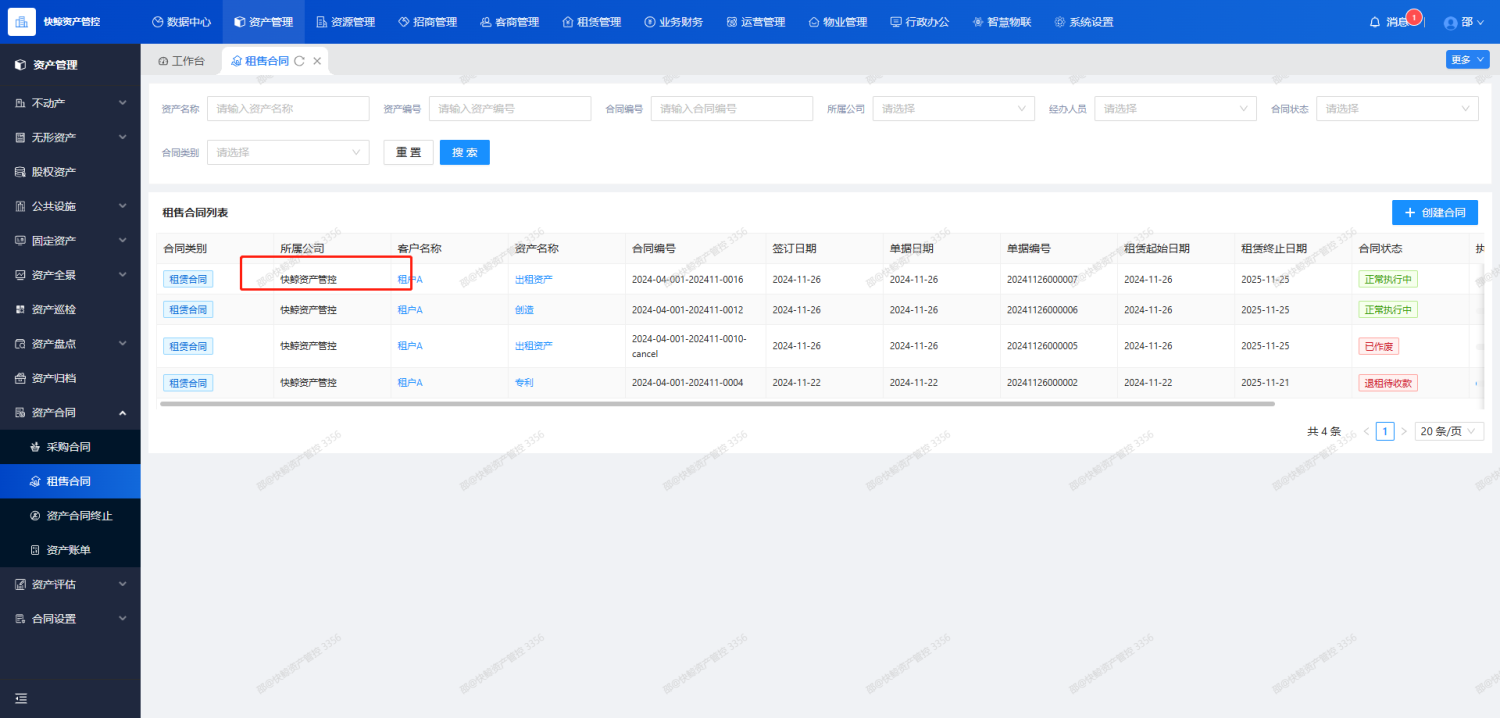Expand 公共设施 in the sidebar
This screenshot has width=1500, height=718.
pos(70,206)
